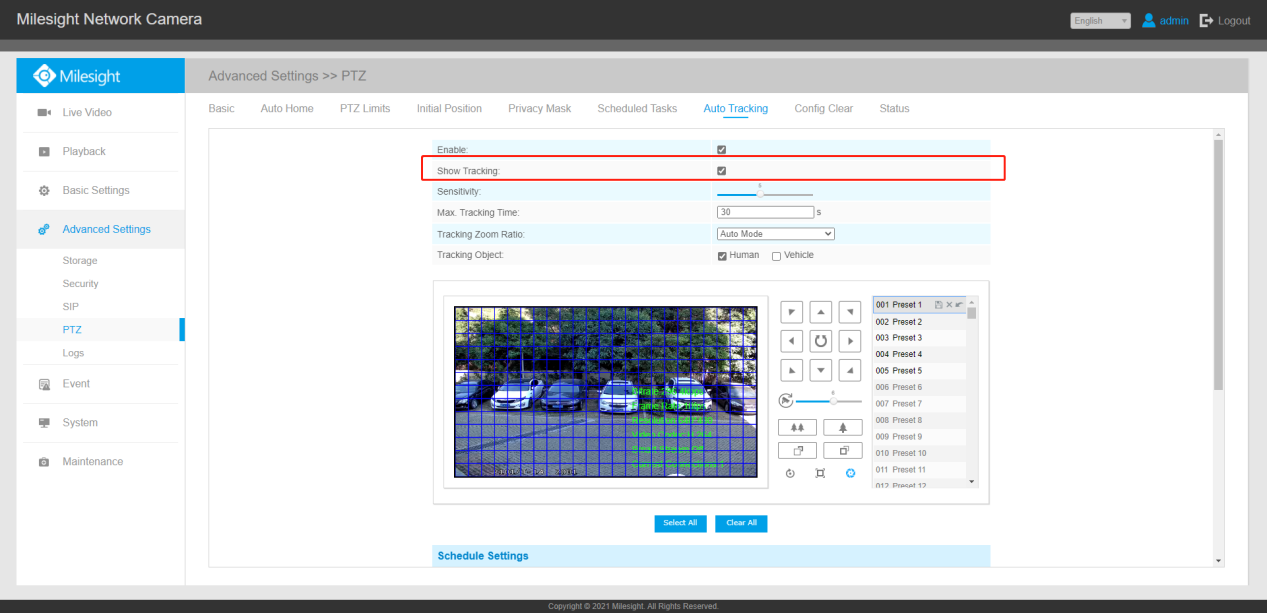The image size is (1267, 613).
Task: Pan camera down-left with PTZ arrow
Action: coord(791,370)
